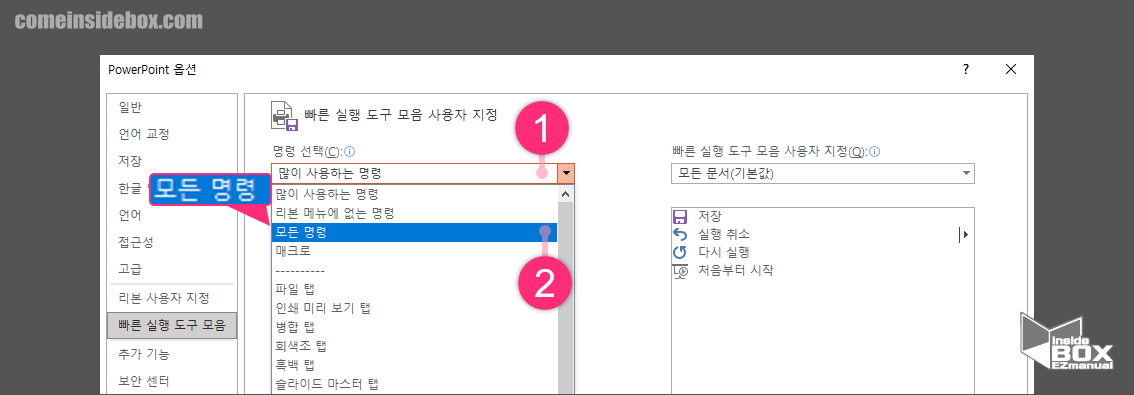This screenshot has width=1134, height=395.
Task: Open the 언어 category
Action: (x=130, y=215)
